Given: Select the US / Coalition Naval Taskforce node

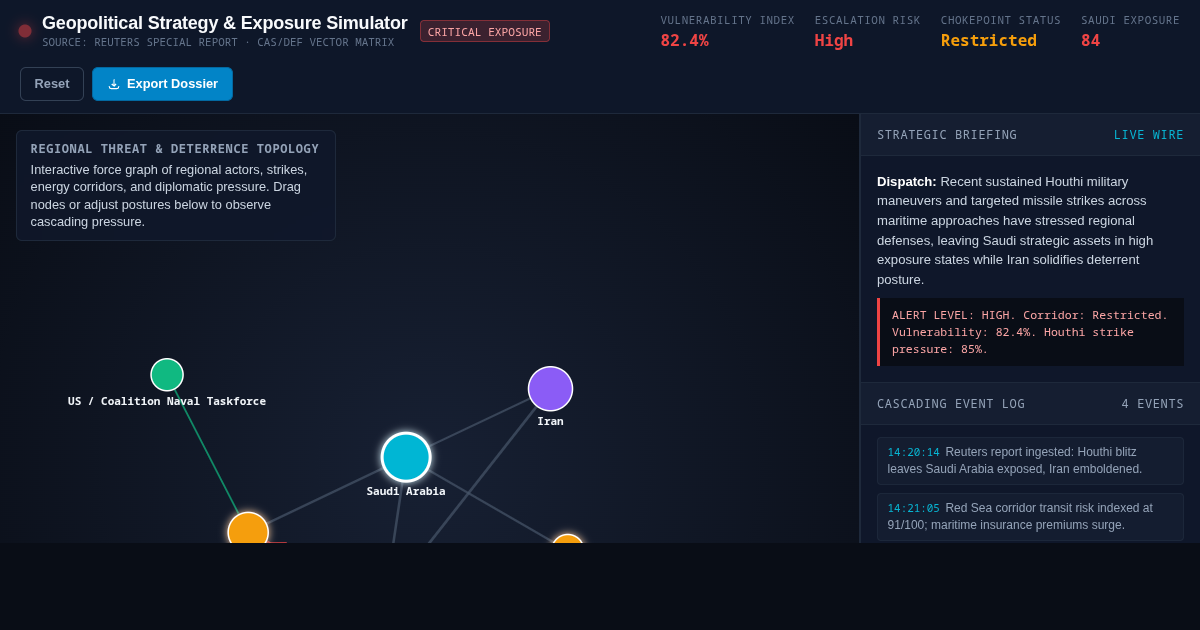Looking at the screenshot, I should click(167, 375).
